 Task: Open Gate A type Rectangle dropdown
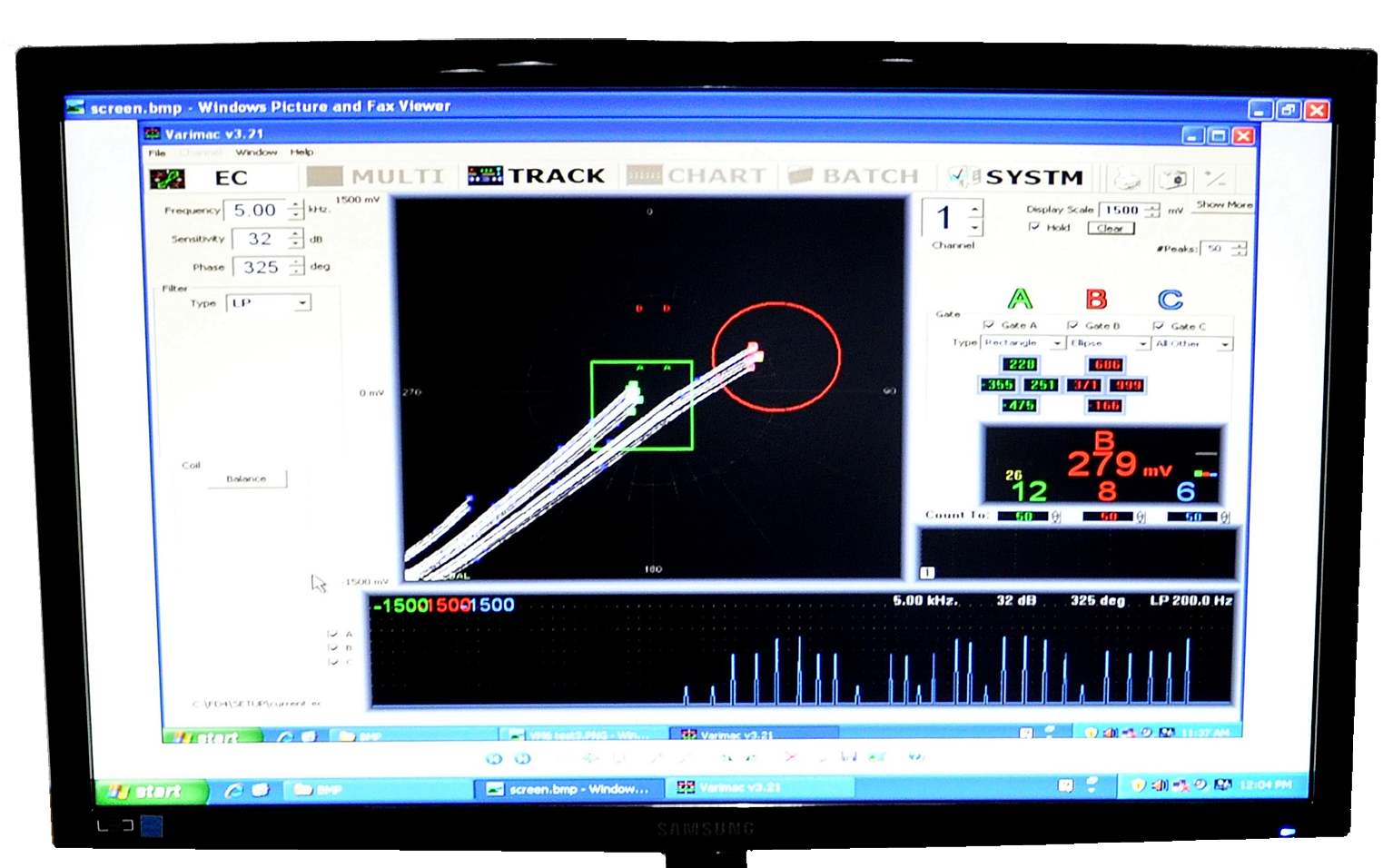pyautogui.click(x=1057, y=343)
